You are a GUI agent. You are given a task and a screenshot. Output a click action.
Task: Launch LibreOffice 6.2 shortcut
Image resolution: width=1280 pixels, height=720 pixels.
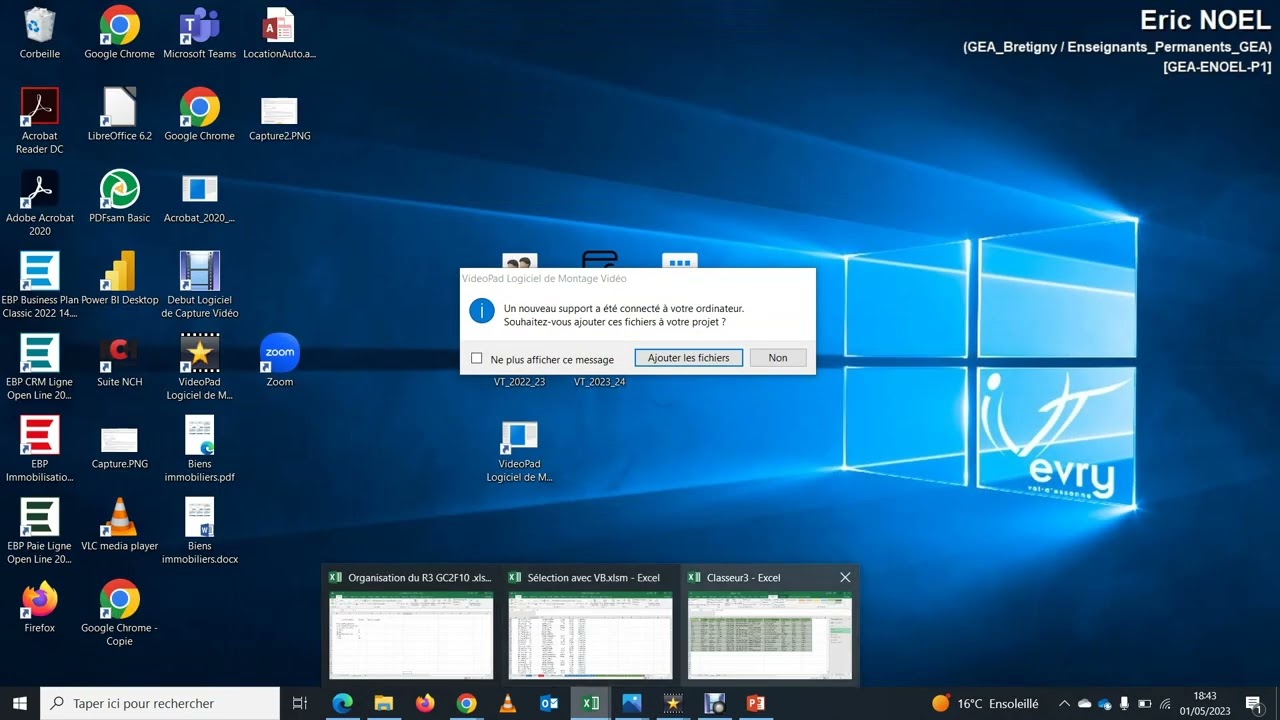120,115
